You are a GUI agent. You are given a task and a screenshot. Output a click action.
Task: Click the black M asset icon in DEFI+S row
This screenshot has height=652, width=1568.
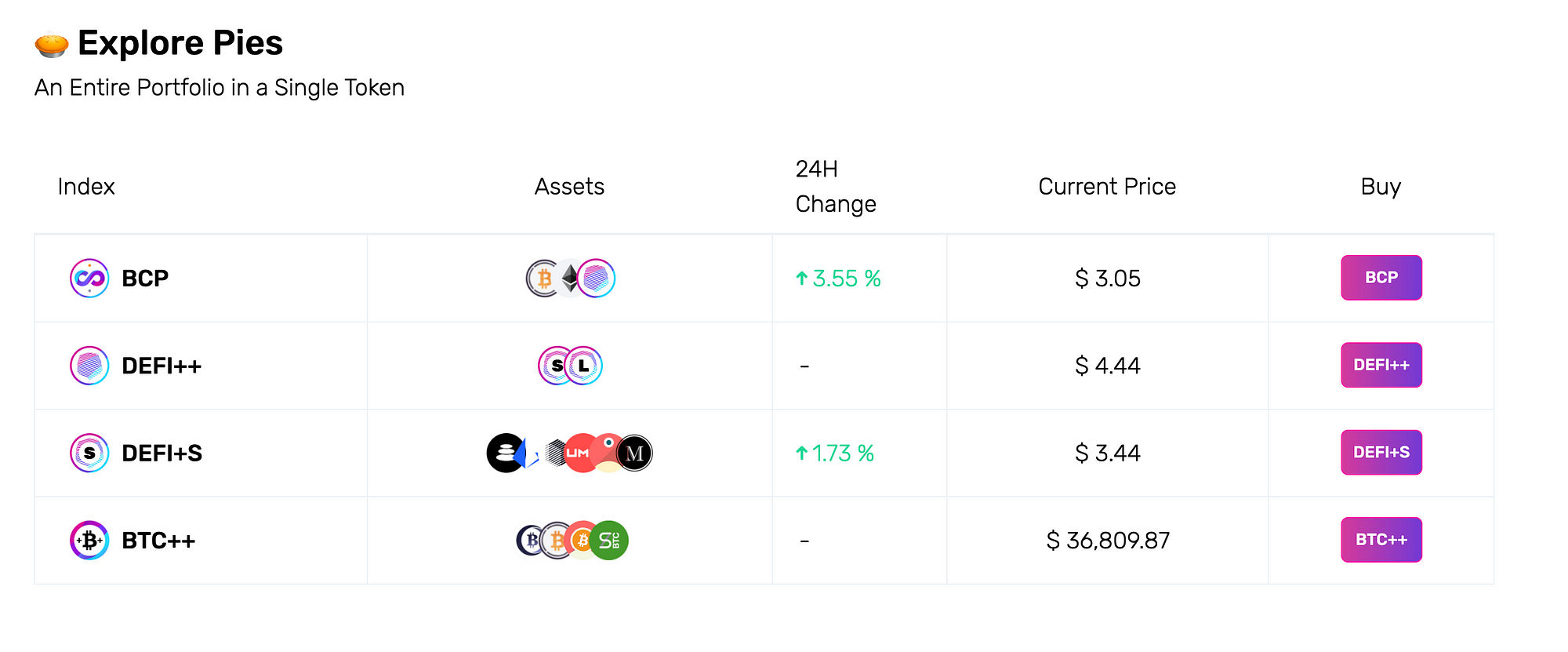[x=634, y=453]
